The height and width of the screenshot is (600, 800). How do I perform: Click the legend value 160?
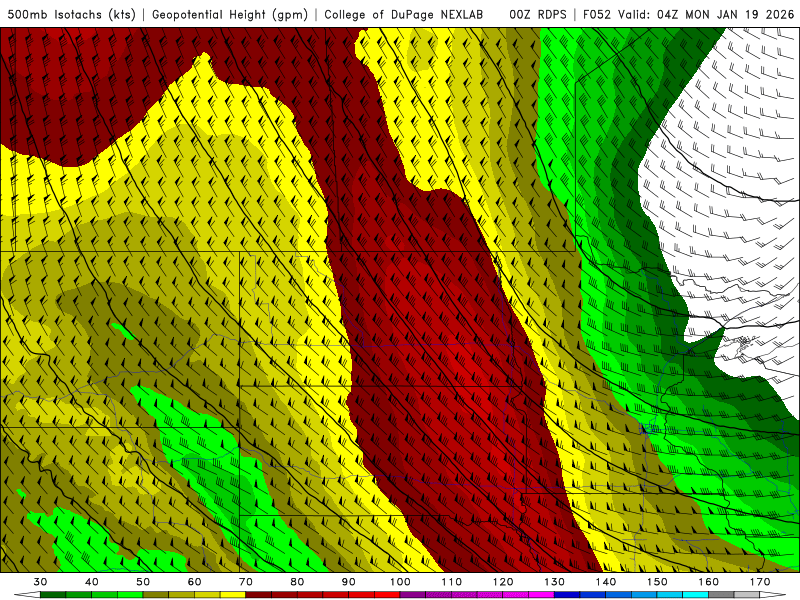coord(709,582)
